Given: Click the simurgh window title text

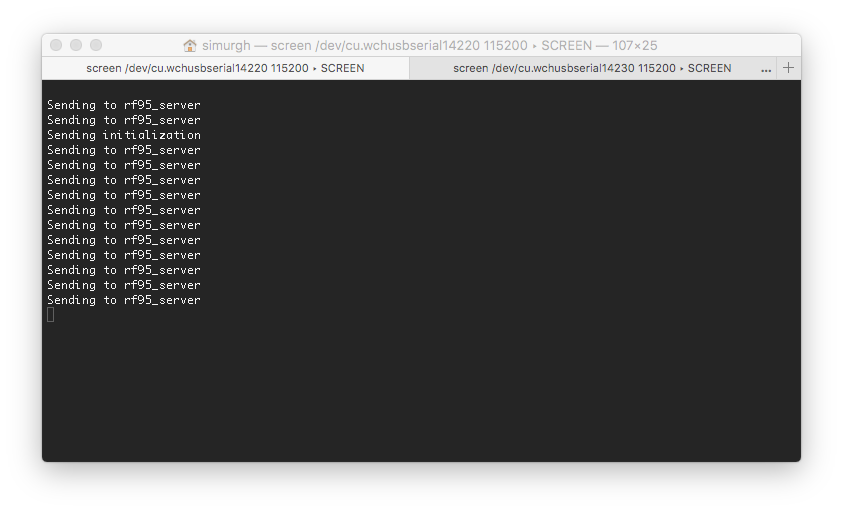Looking at the screenshot, I should click(231, 46).
